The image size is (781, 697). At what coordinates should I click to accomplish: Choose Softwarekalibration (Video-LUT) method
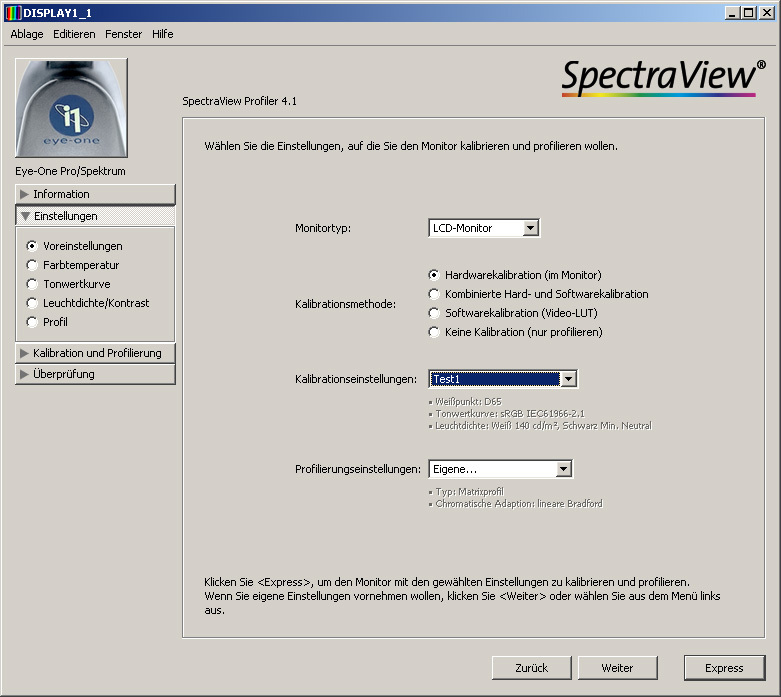[513, 313]
